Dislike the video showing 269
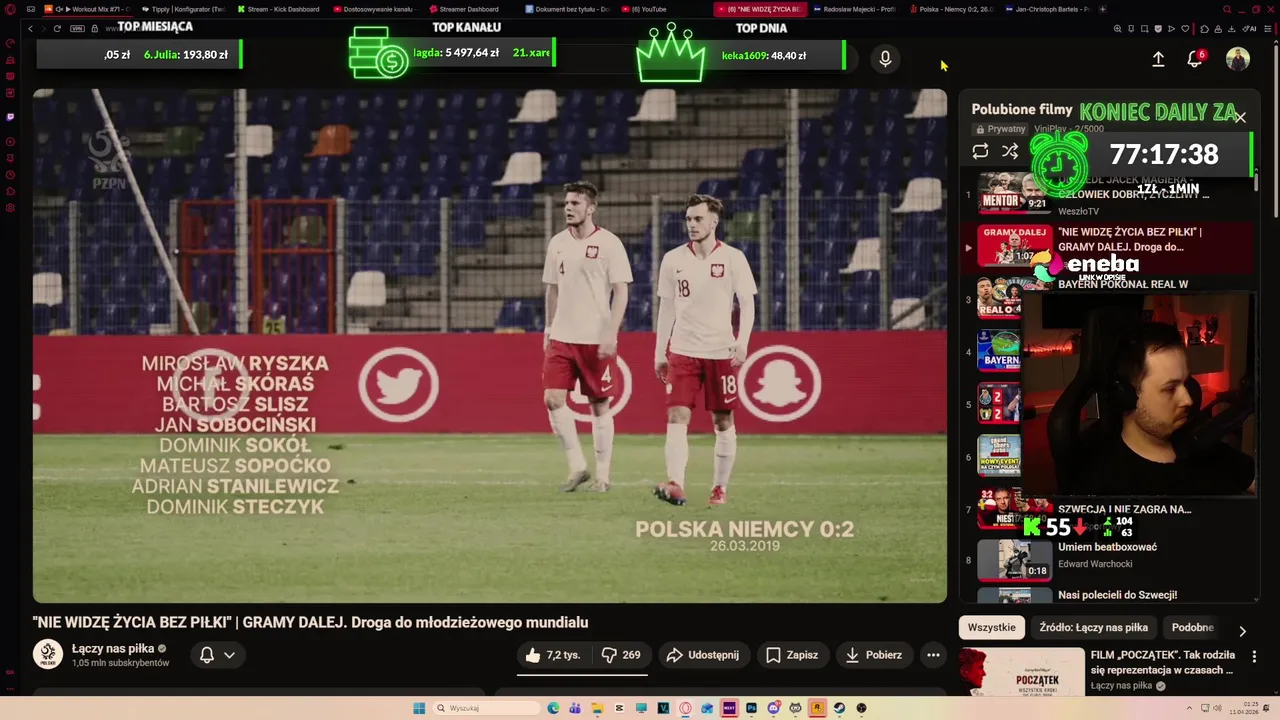Screen dimensions: 1280x720 [620, 655]
